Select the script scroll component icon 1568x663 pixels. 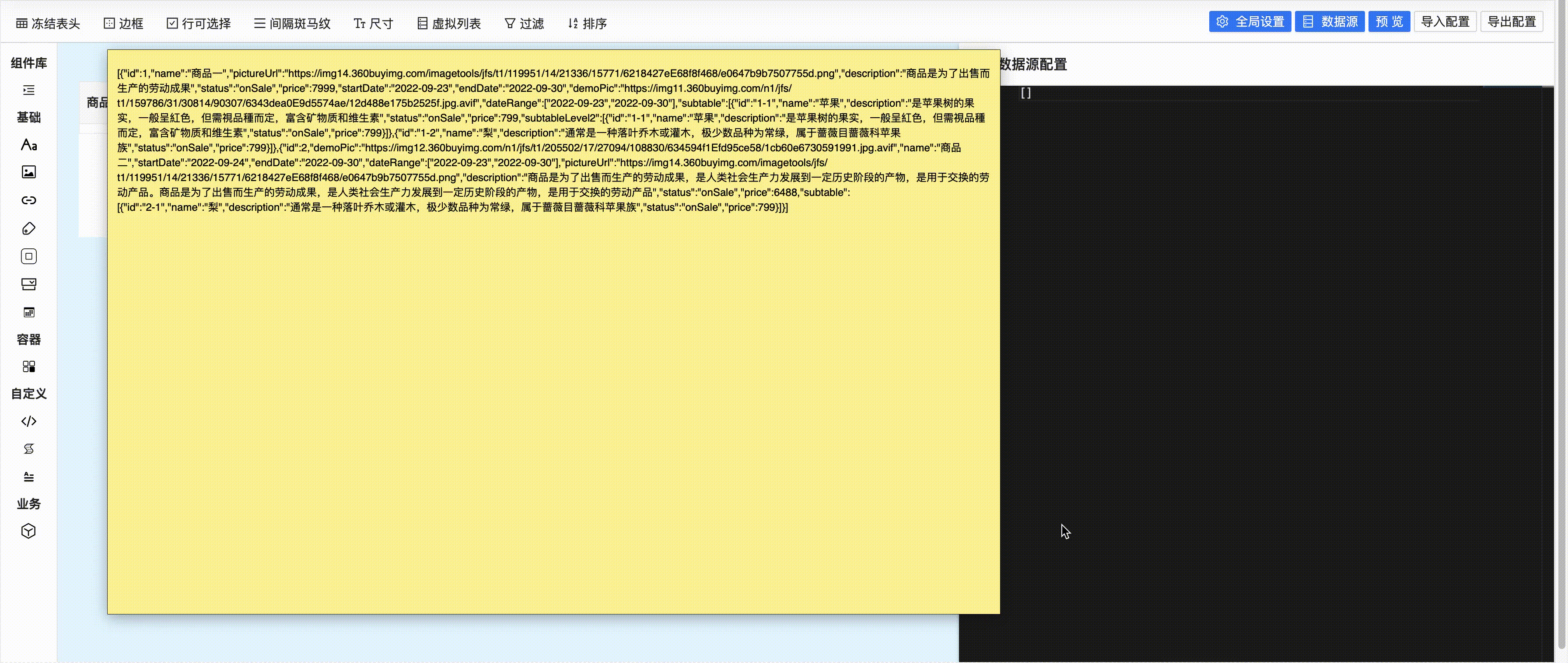(x=28, y=449)
